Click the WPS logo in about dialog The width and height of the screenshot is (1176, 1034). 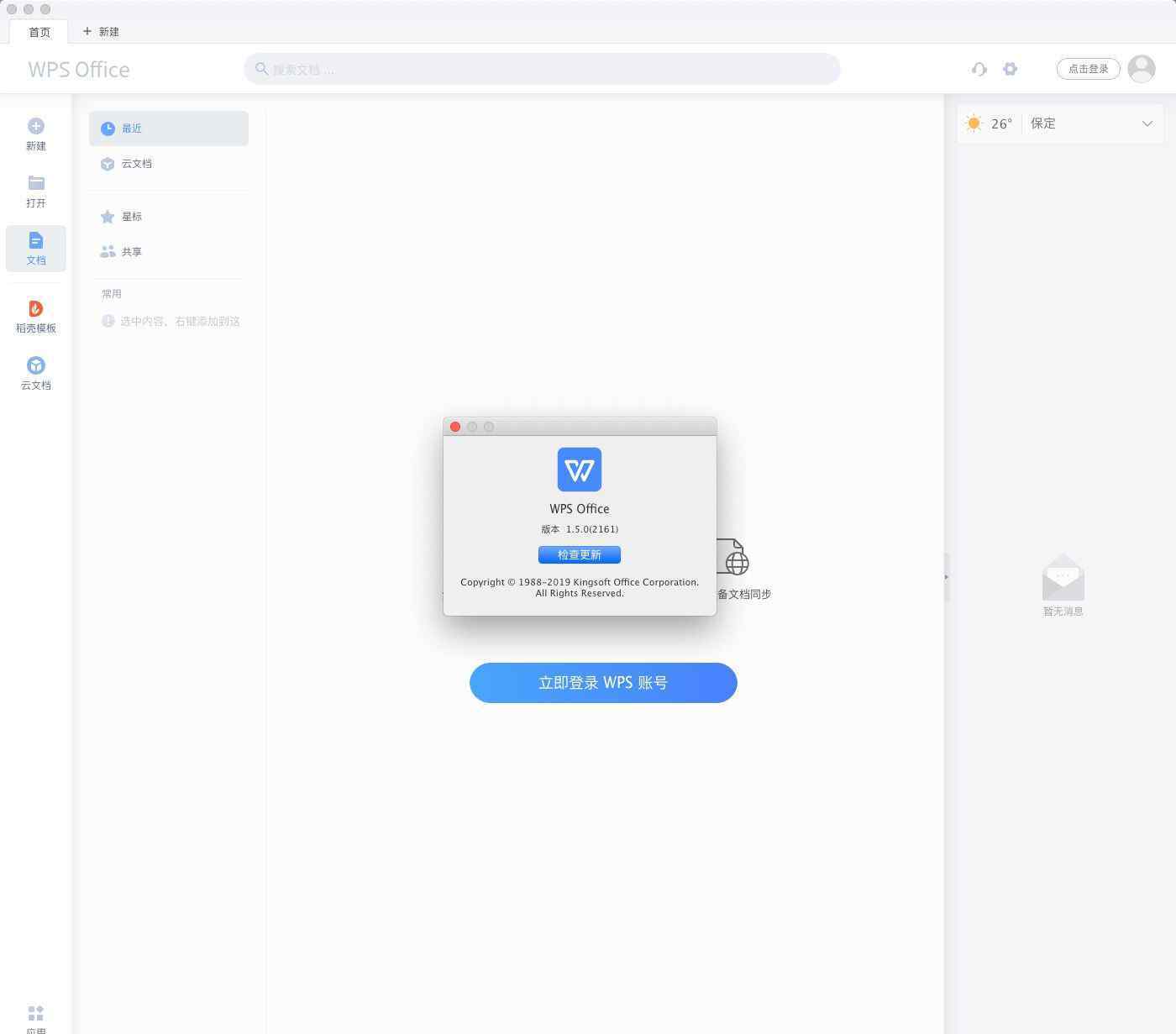(580, 470)
